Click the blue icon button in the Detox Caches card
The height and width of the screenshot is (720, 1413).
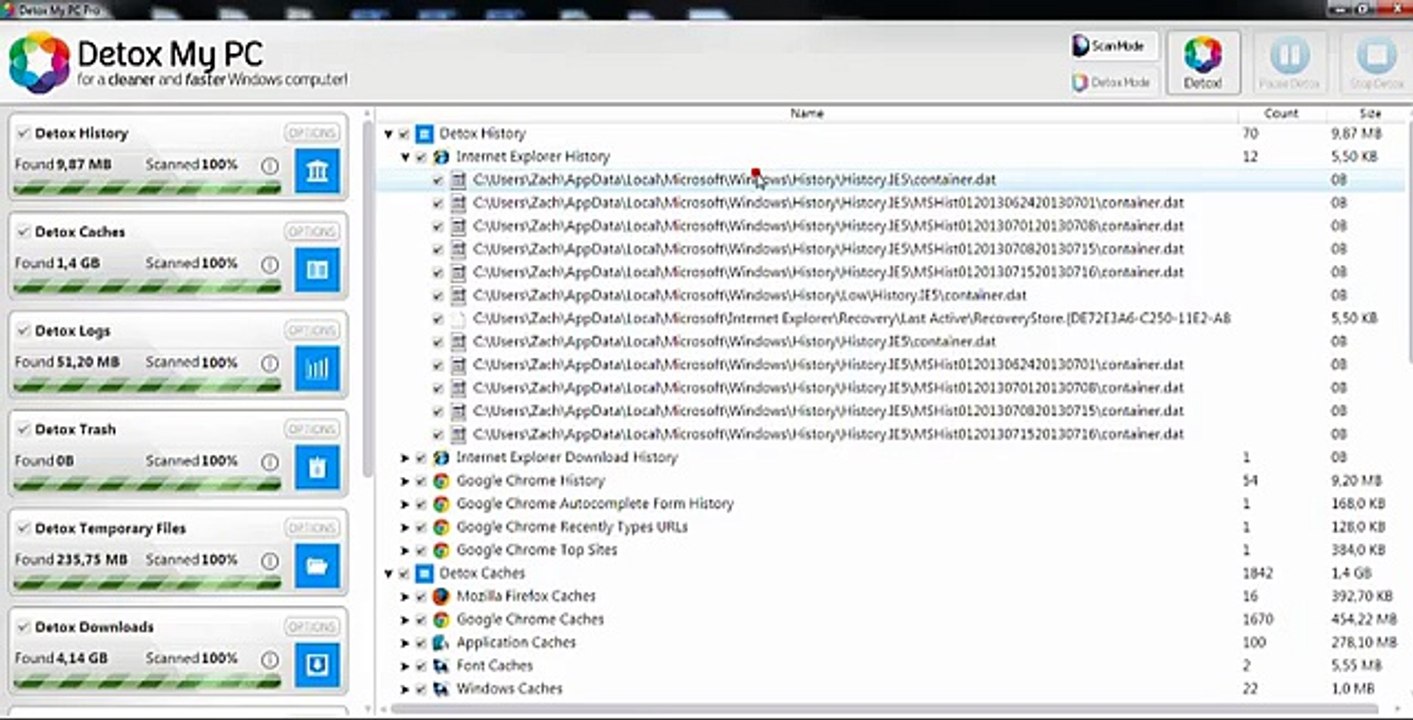click(317, 269)
